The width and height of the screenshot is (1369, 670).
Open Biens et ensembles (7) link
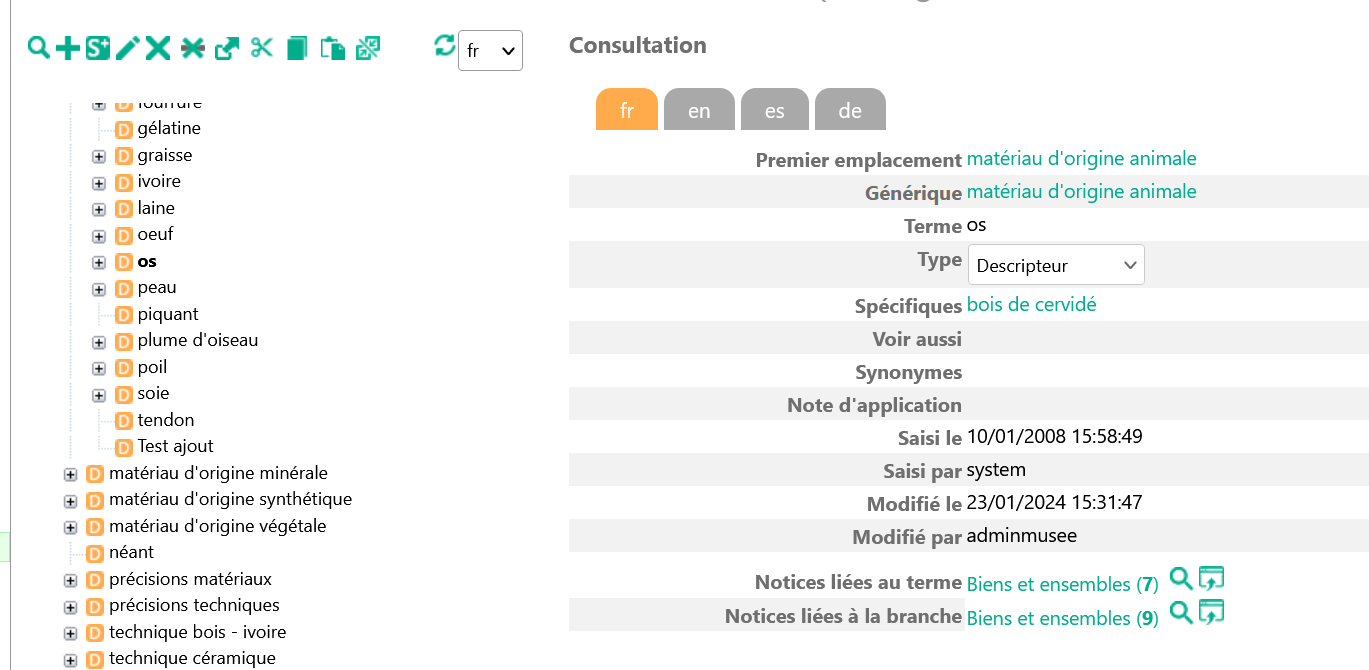point(1062,584)
